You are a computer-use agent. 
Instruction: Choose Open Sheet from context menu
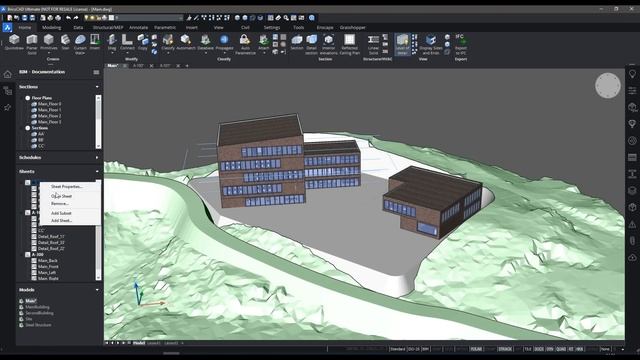click(70, 196)
